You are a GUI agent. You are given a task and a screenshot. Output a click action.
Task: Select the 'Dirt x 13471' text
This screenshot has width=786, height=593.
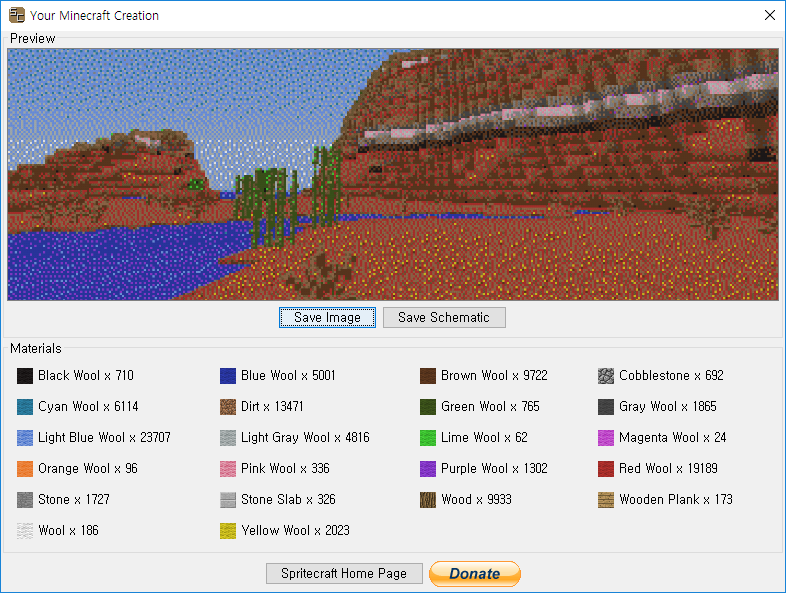click(x=272, y=407)
